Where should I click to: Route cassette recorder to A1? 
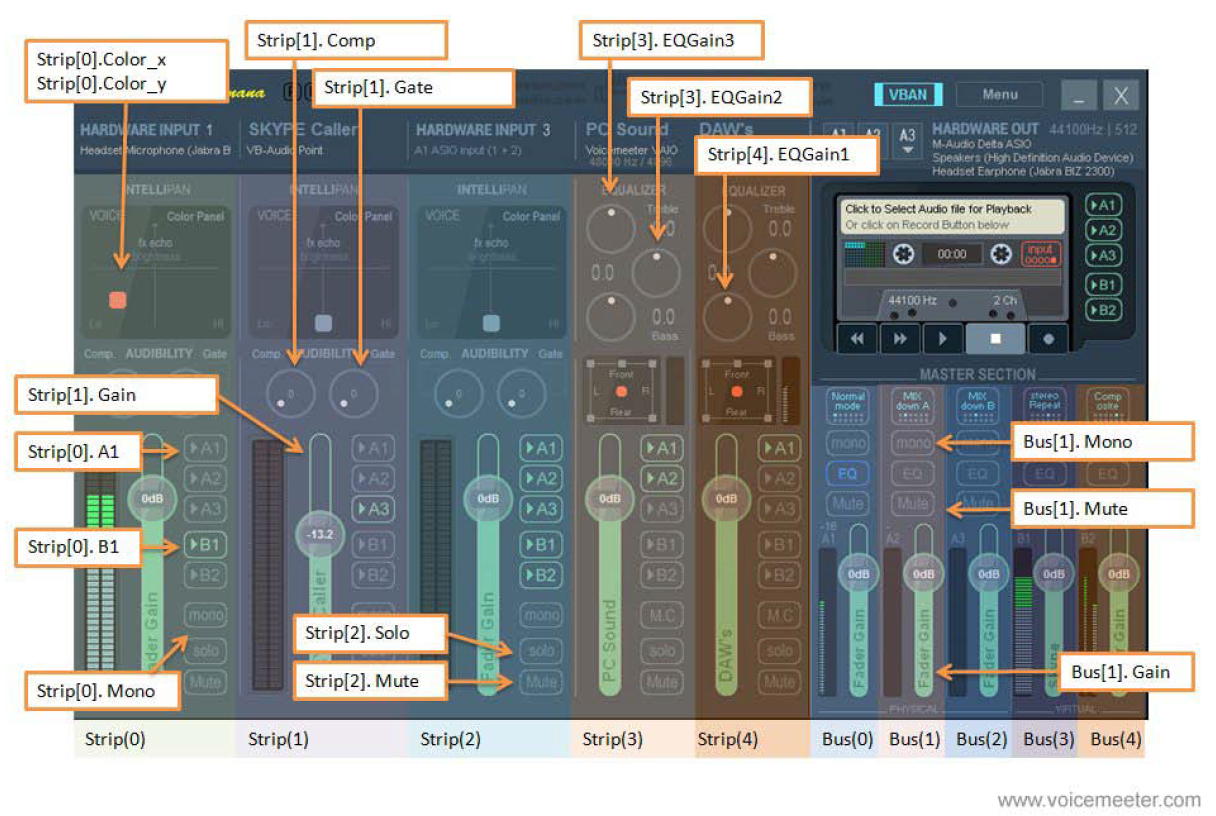[x=1105, y=205]
